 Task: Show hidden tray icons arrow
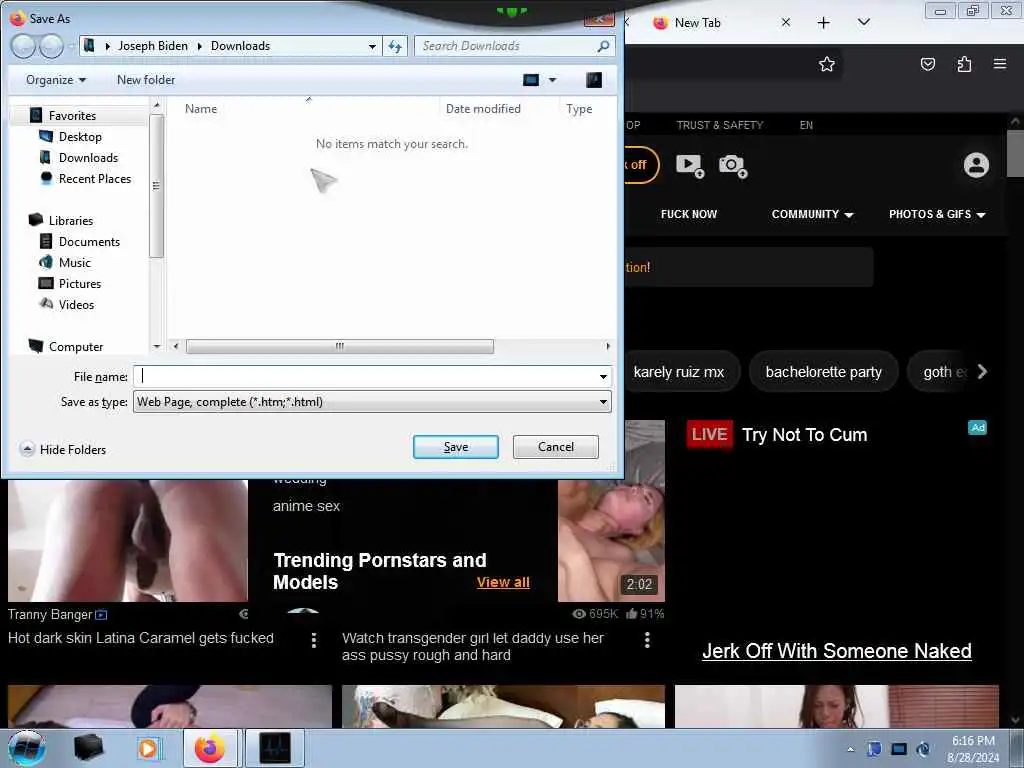click(x=850, y=749)
